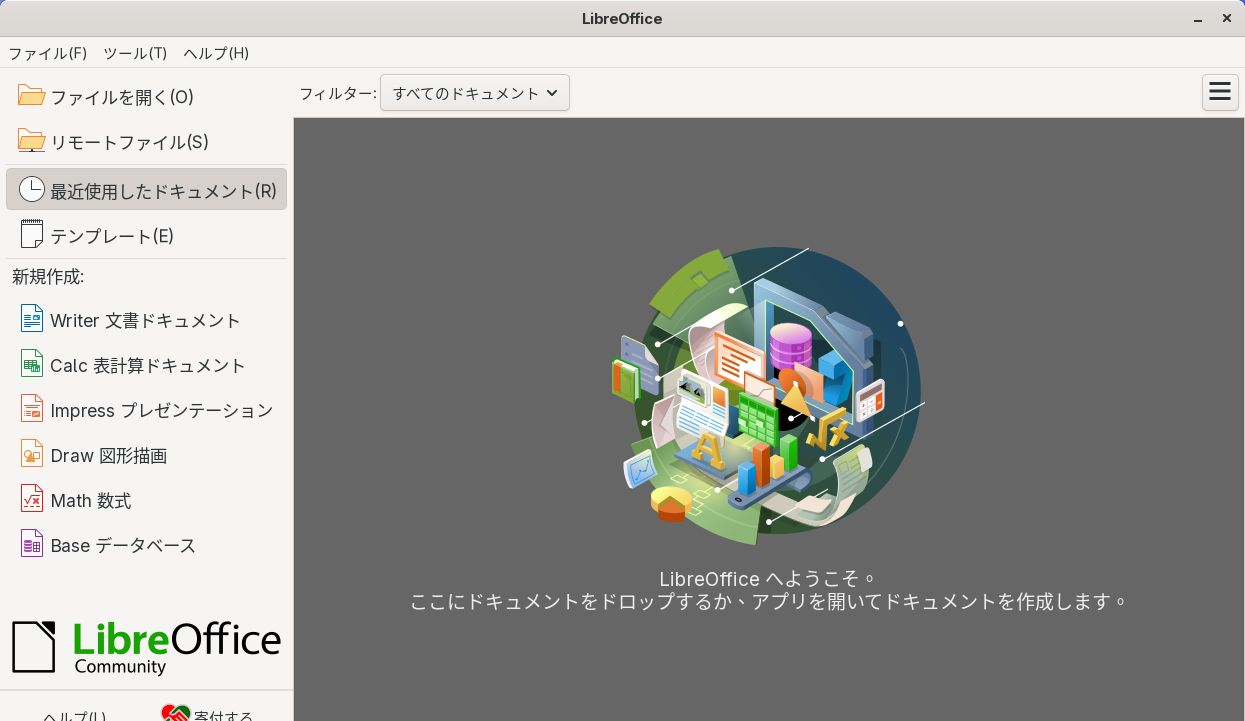Close the LibreOffice window
Screen dimensions: 1245x721
click(x=1227, y=18)
